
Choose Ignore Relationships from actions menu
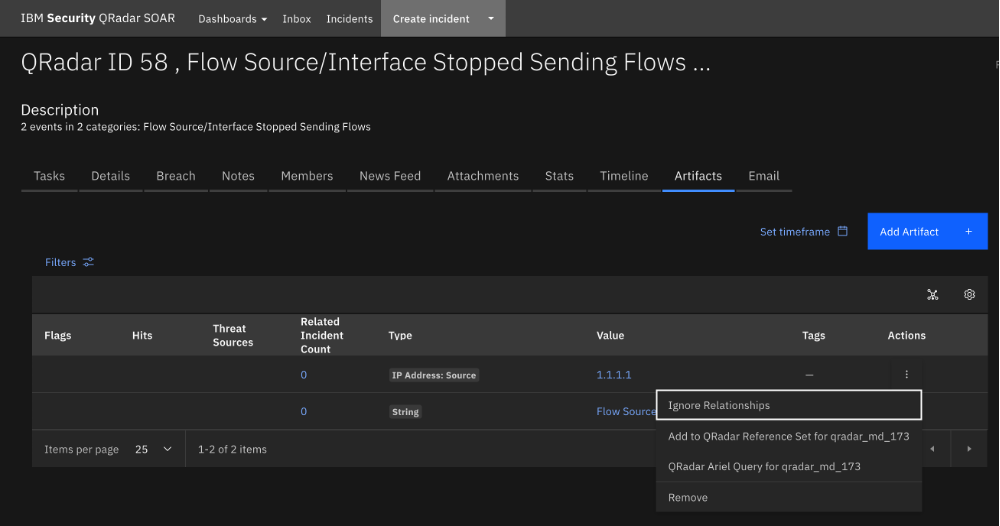coord(789,405)
